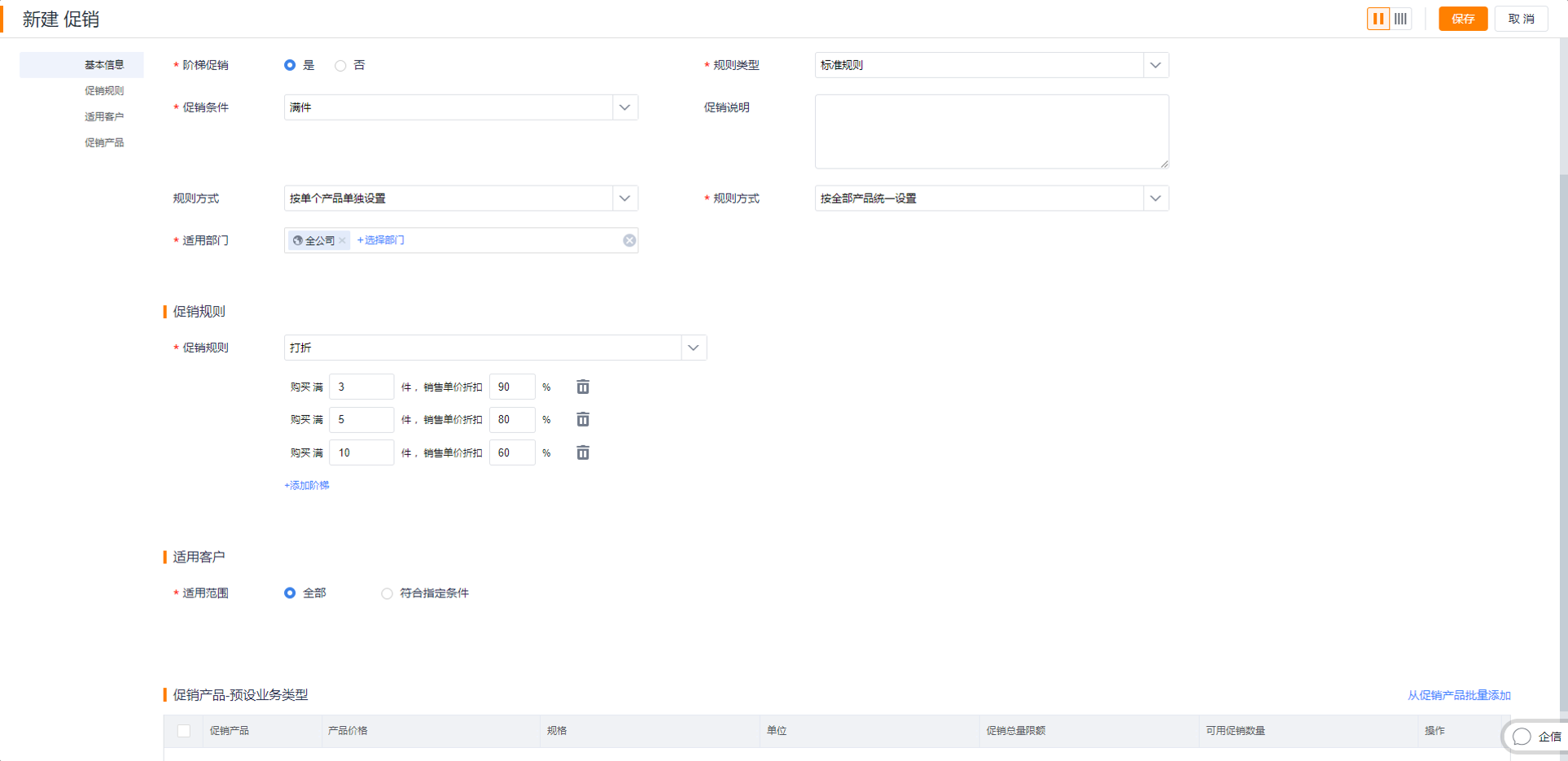Image resolution: width=1568 pixels, height=761 pixels.
Task: Click +添加阶梯 link
Action: (x=307, y=485)
